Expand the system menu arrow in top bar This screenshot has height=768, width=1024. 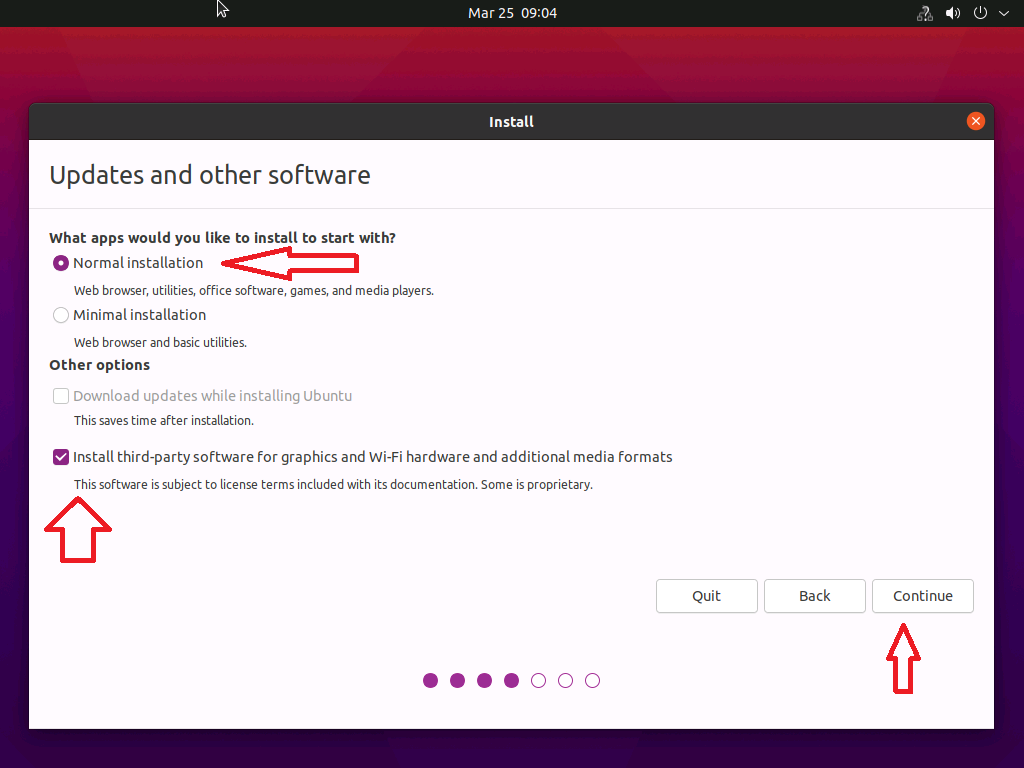(1004, 14)
